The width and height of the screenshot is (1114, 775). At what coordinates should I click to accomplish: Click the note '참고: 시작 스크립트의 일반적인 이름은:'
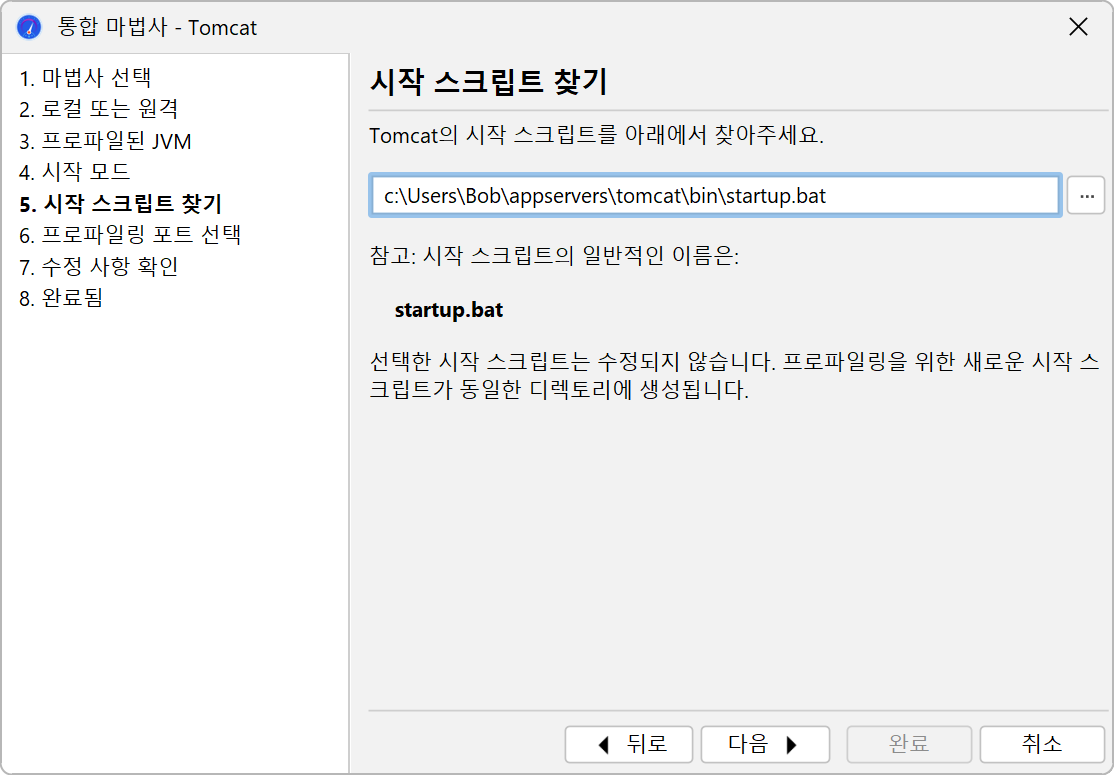tap(555, 255)
